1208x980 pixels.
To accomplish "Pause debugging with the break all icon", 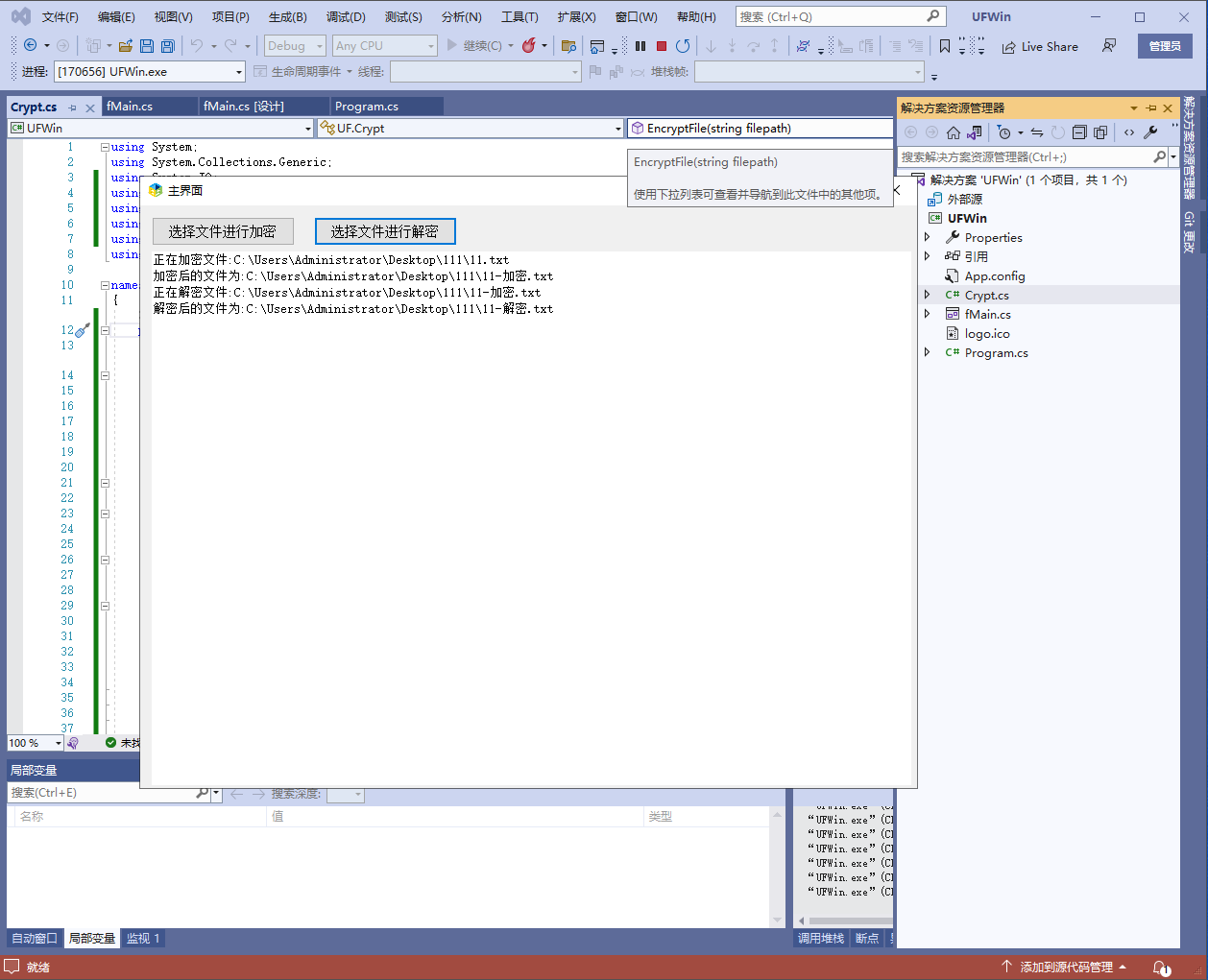I will pos(640,45).
